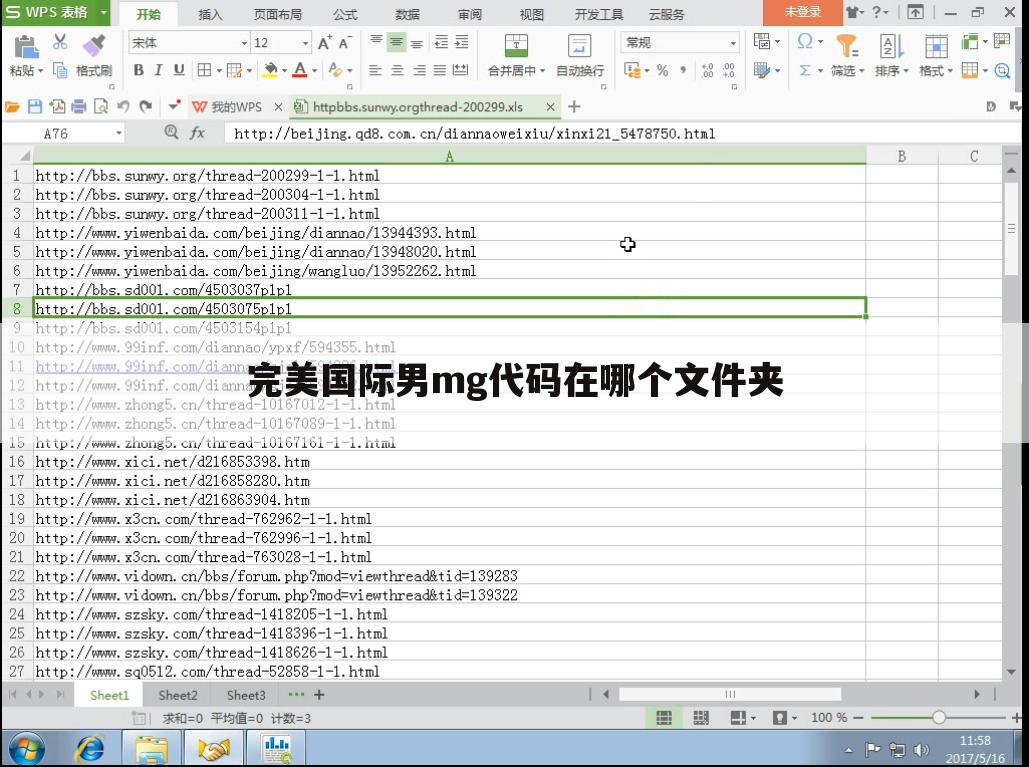Apply percent style format

(x=663, y=70)
